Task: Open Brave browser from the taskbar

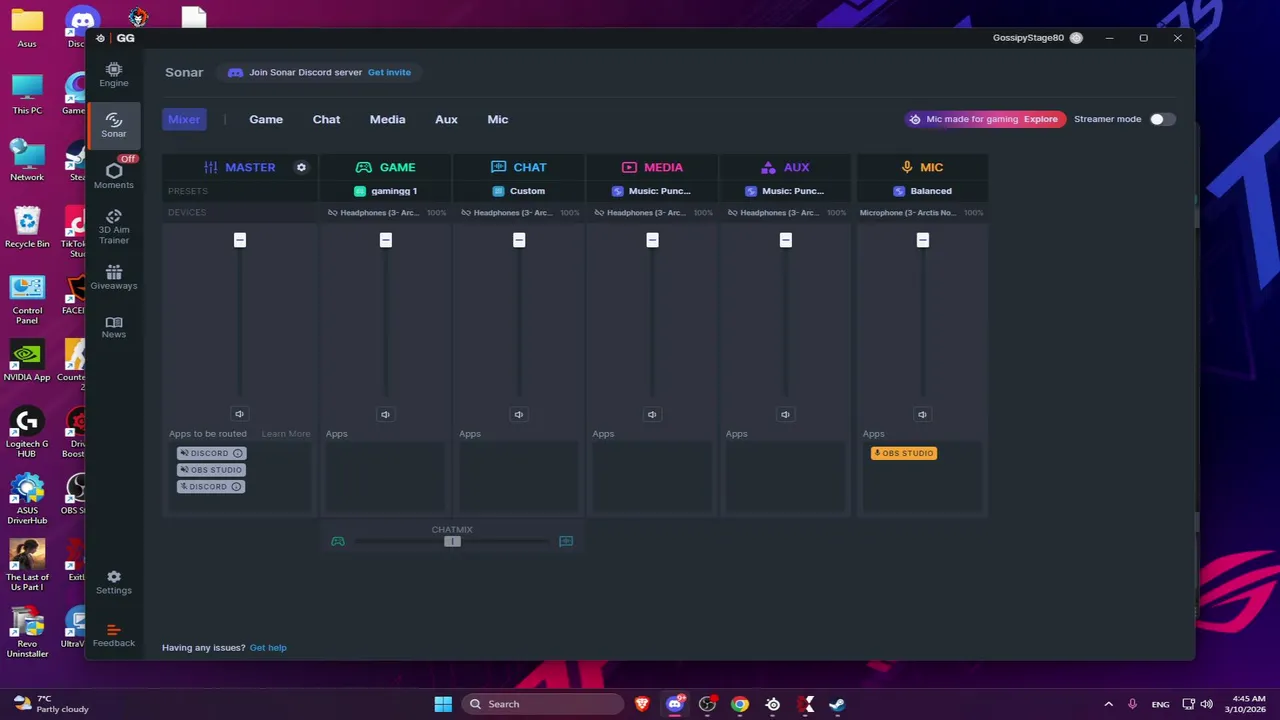Action: (x=642, y=704)
